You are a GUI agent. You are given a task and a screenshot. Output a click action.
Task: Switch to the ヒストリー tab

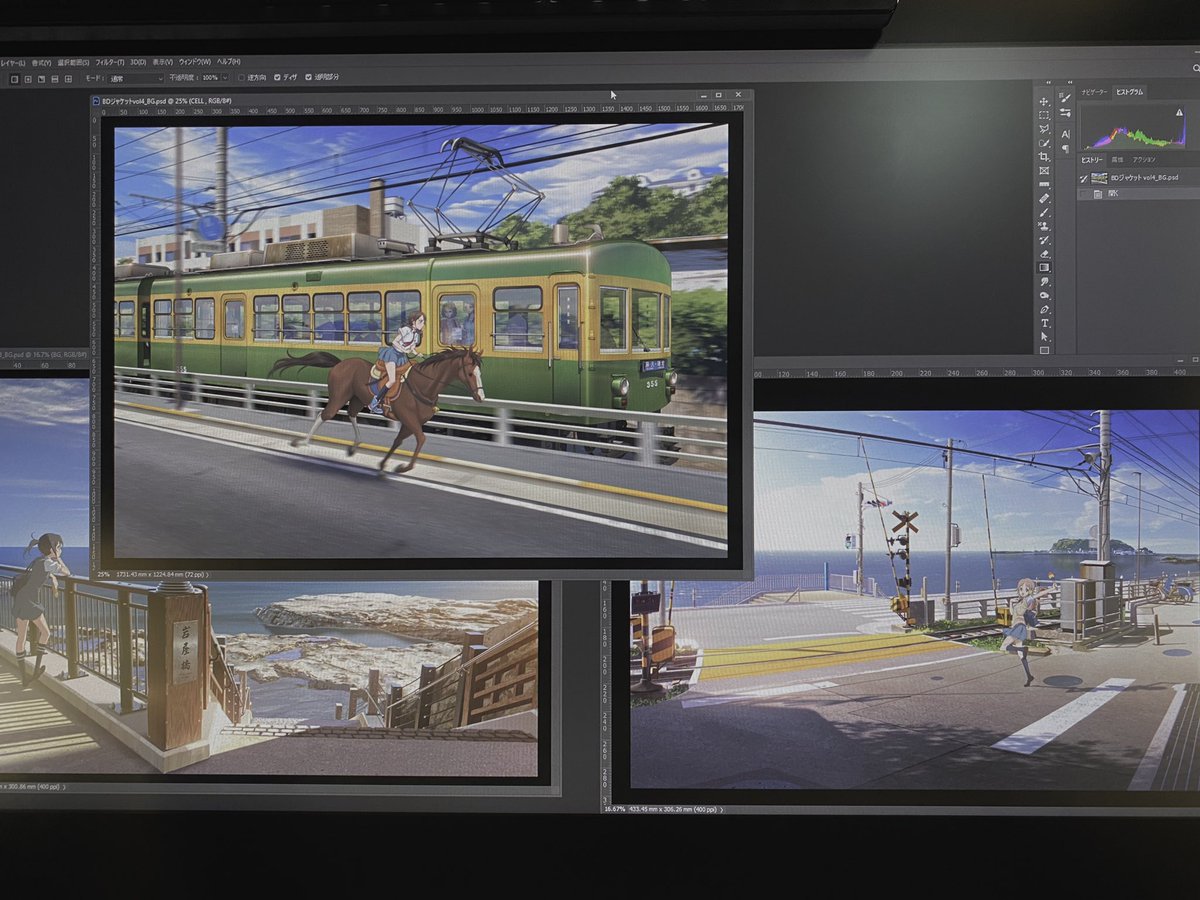(x=1092, y=160)
